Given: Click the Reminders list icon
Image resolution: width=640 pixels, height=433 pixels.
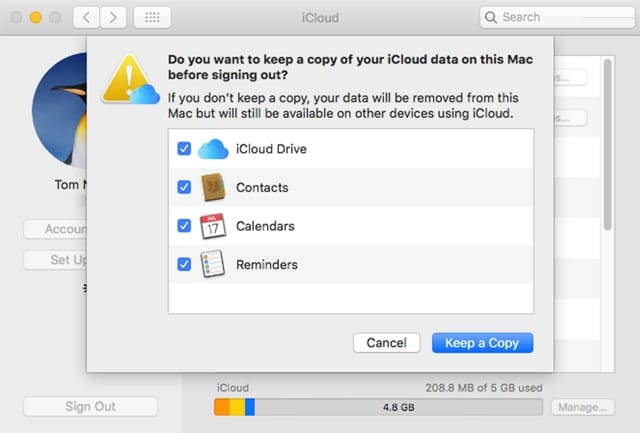Looking at the screenshot, I should [213, 265].
